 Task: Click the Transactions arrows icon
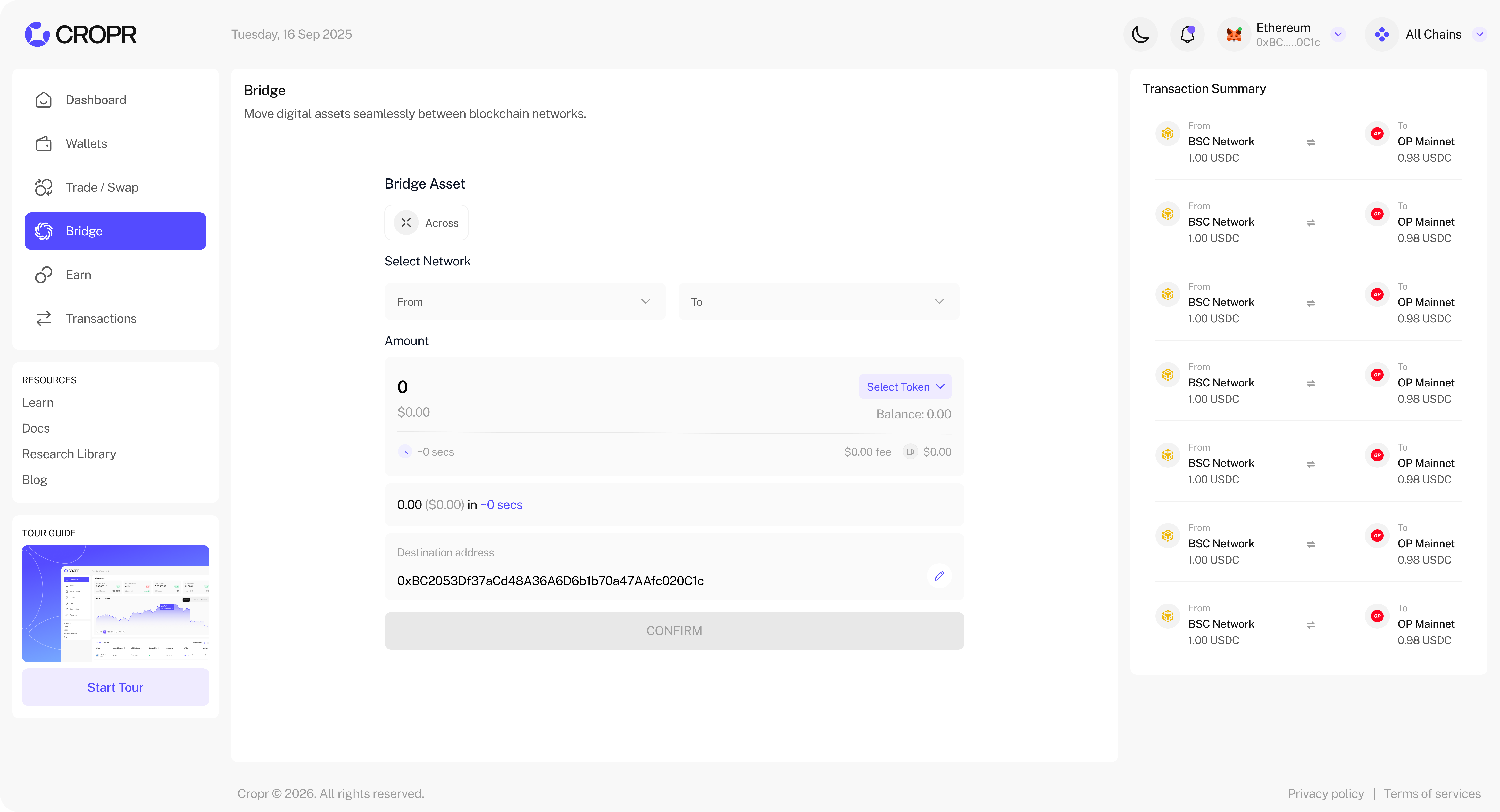click(44, 318)
